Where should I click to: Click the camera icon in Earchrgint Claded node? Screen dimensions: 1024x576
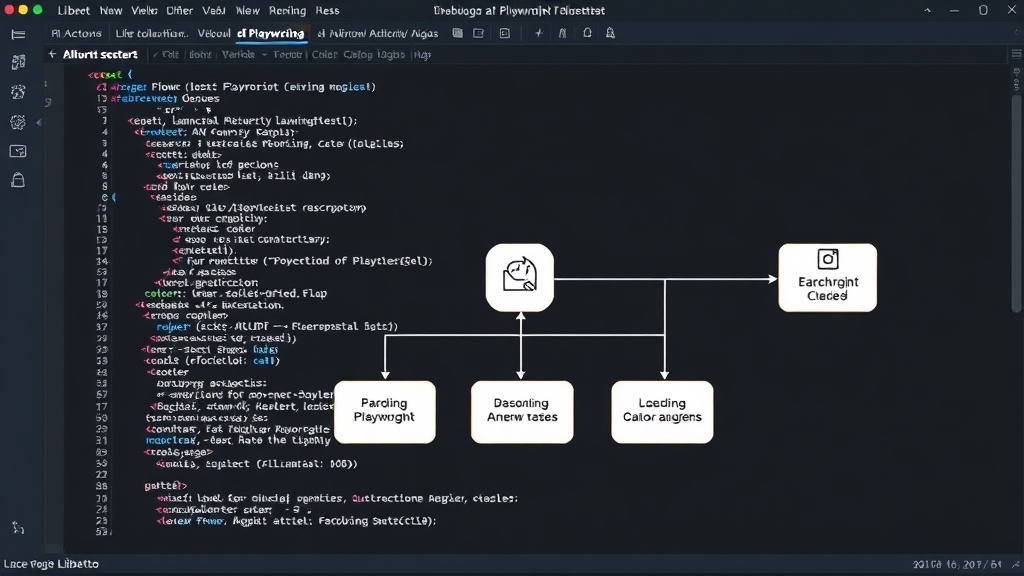tap(827, 259)
